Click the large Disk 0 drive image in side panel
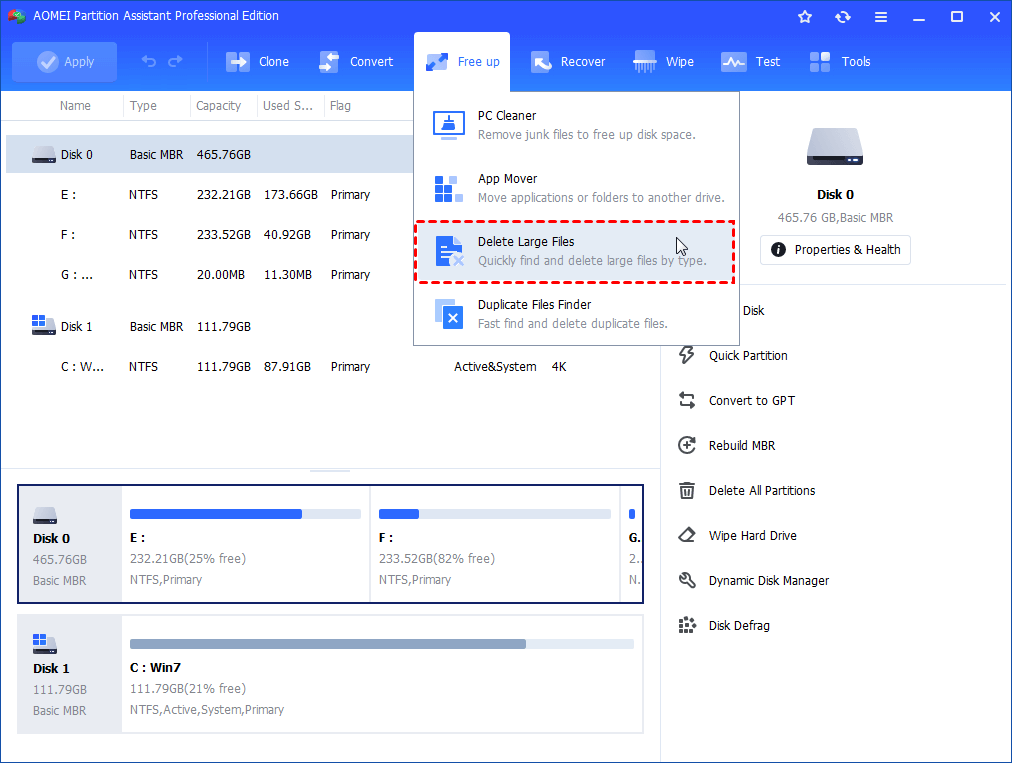Viewport: 1012px width, 763px height. 835,147
